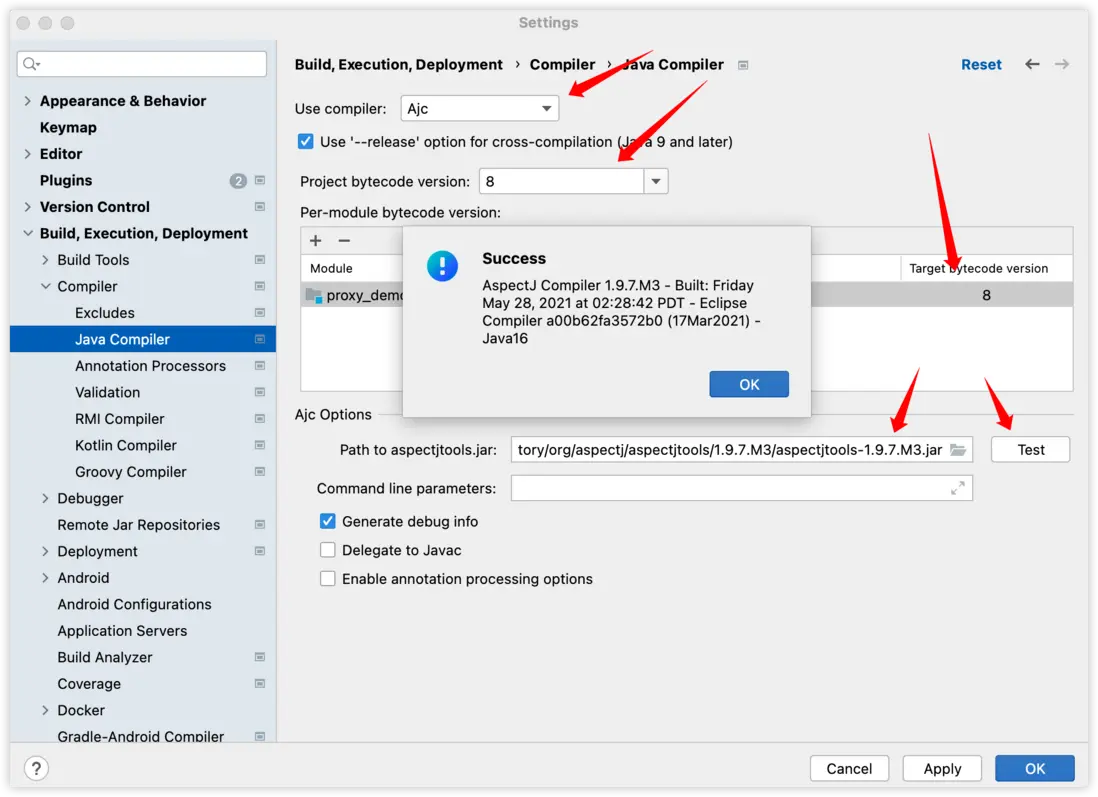Expand the Version Control section
Screen dimensions: 1098x797
click(x=27, y=207)
